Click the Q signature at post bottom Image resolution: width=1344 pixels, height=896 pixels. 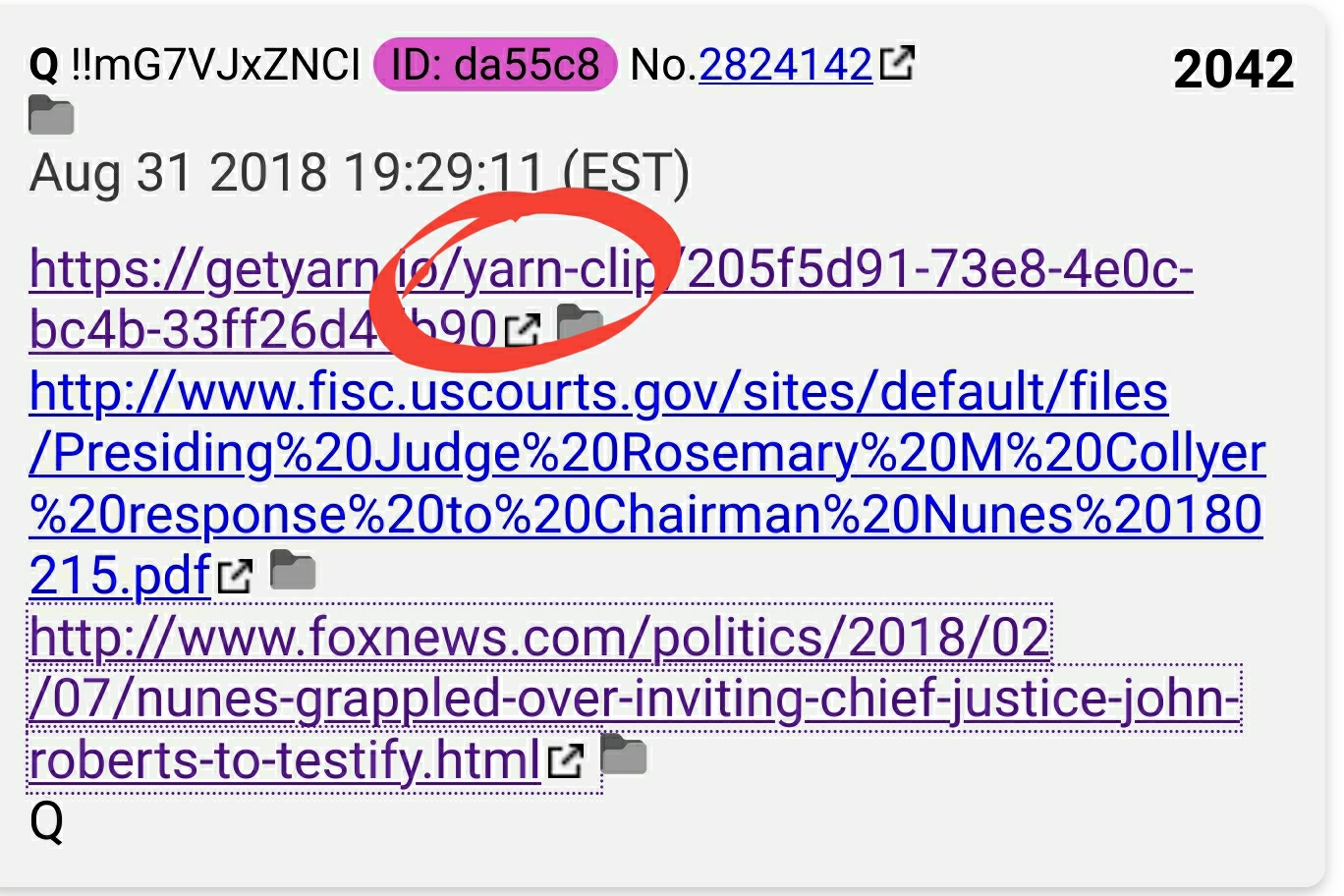[x=46, y=821]
